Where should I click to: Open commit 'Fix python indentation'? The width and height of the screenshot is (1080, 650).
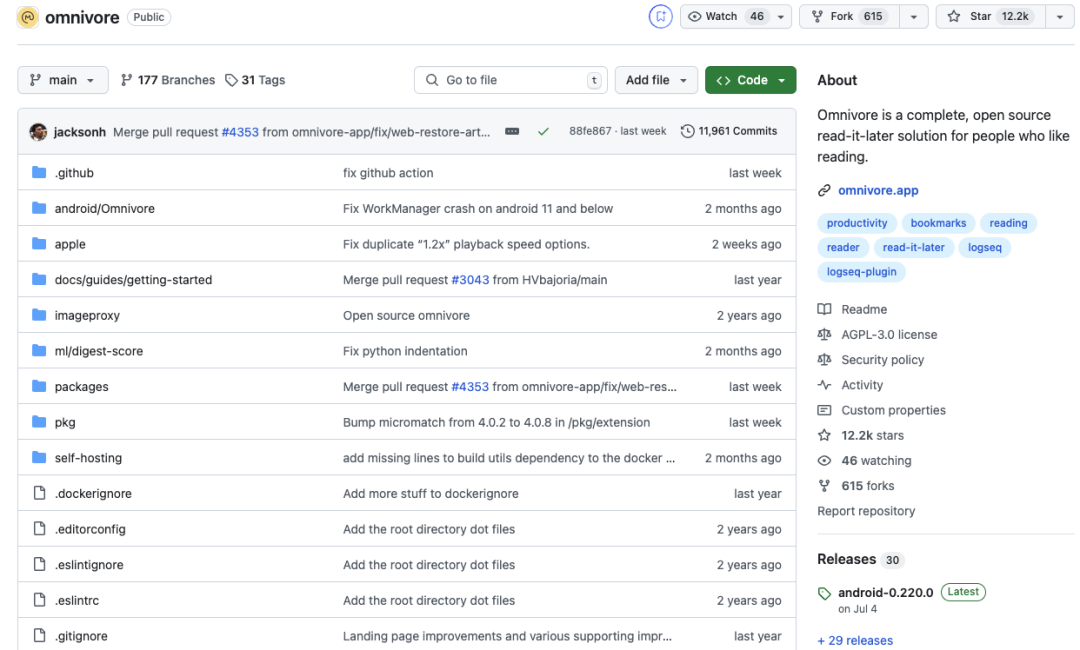405,350
